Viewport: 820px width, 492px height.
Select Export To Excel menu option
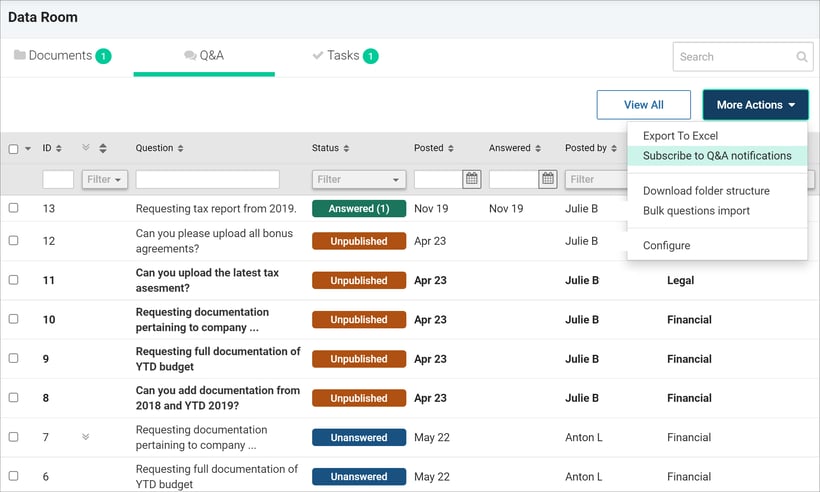coord(680,136)
